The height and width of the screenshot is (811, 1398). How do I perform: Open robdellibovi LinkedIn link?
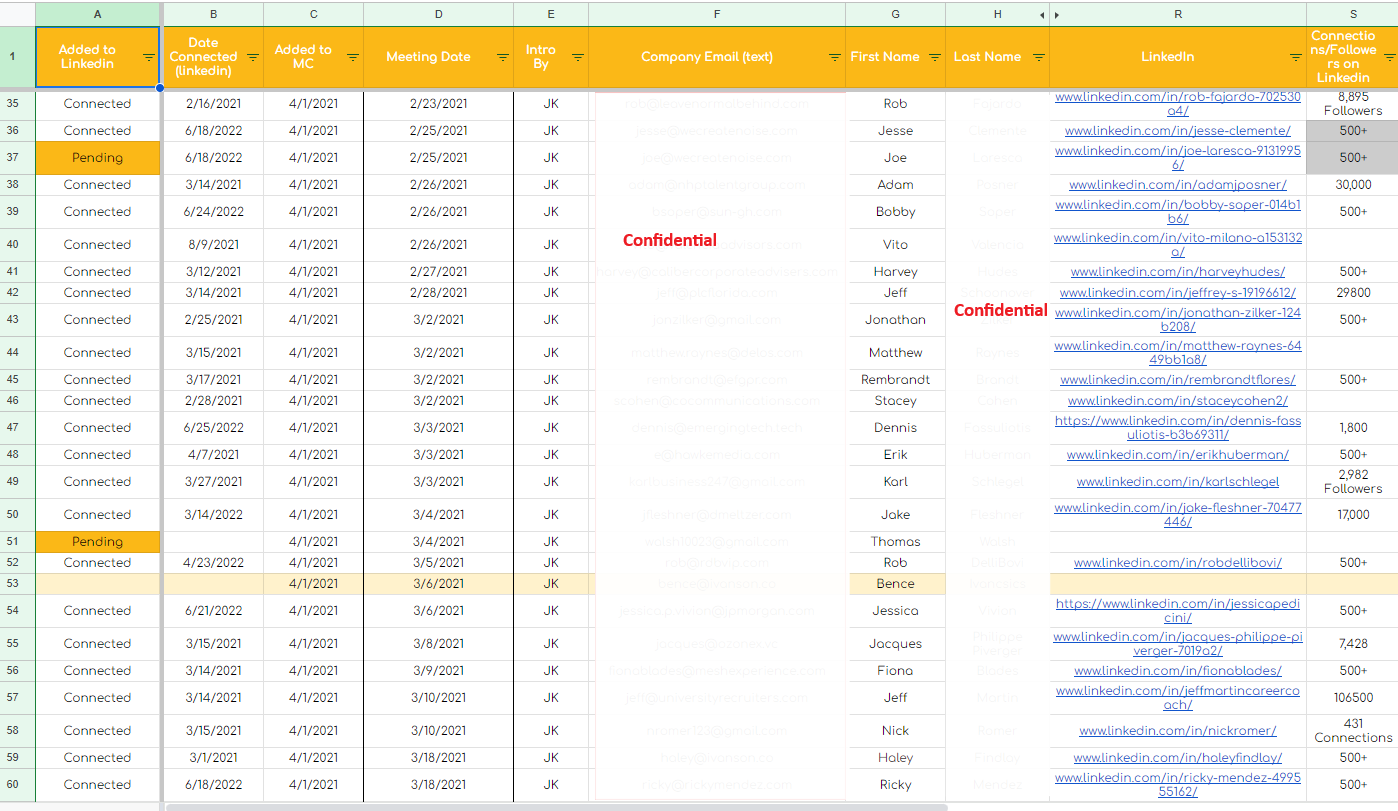[1178, 563]
